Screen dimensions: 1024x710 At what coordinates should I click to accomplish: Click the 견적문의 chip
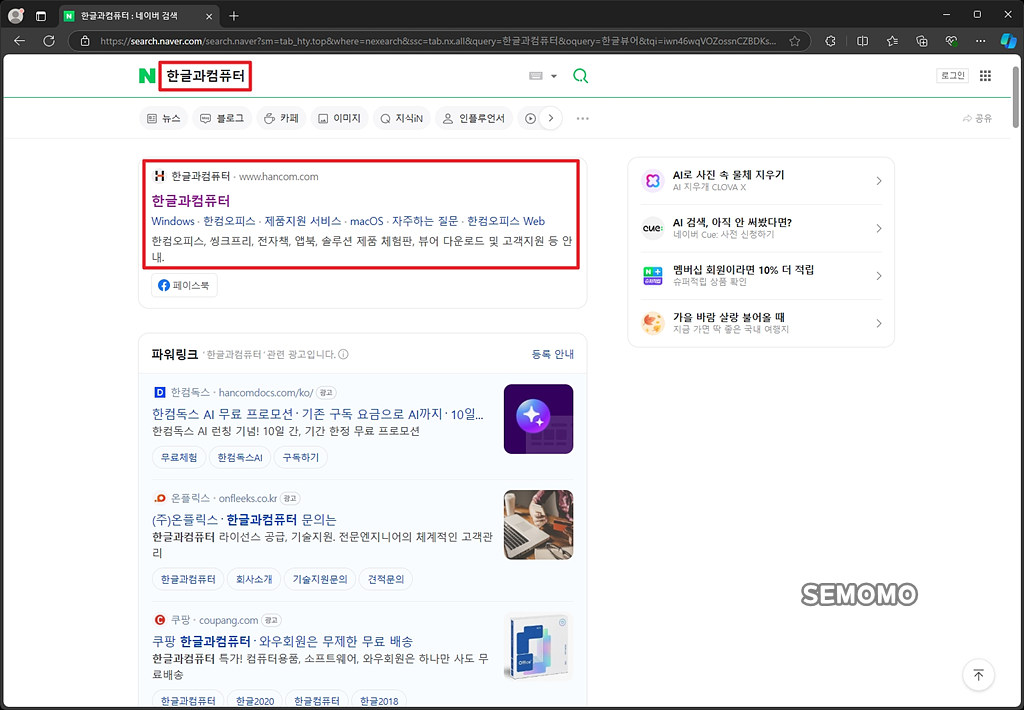point(386,579)
